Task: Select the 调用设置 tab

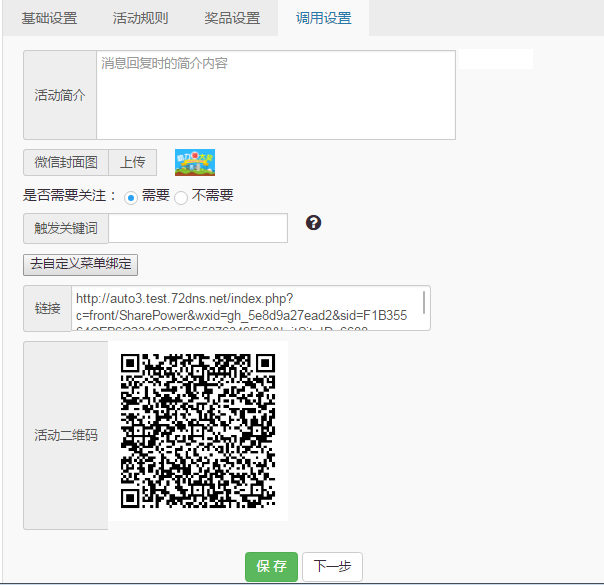Action: (x=324, y=18)
